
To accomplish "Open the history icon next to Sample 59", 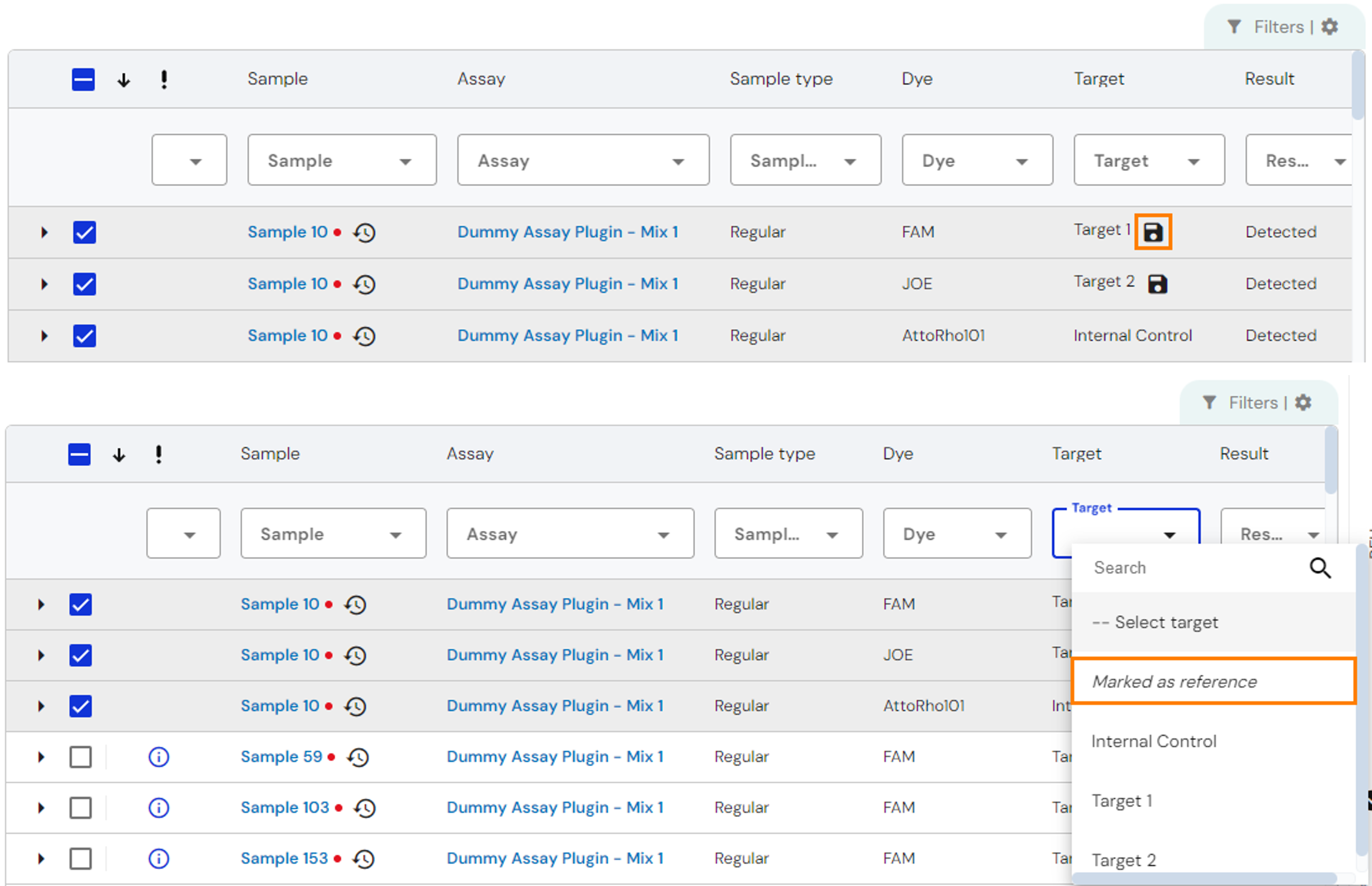I will 358,758.
